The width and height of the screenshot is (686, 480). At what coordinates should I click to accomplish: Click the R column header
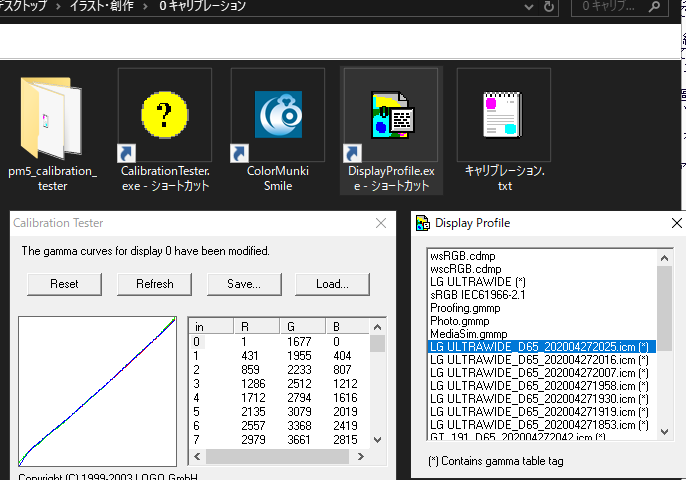256,326
